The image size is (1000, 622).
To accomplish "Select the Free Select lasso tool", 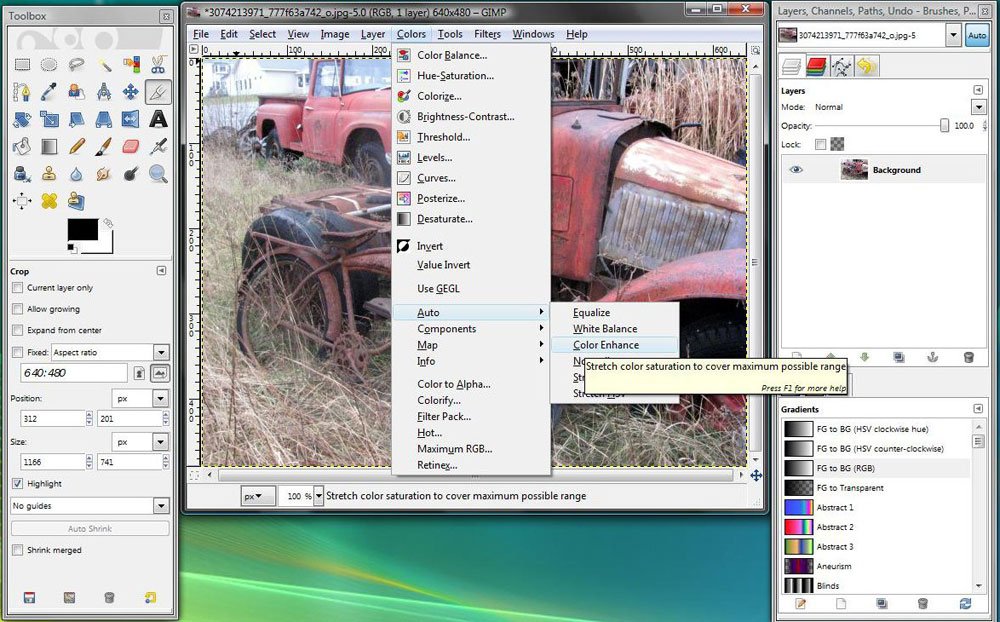I will (x=77, y=64).
